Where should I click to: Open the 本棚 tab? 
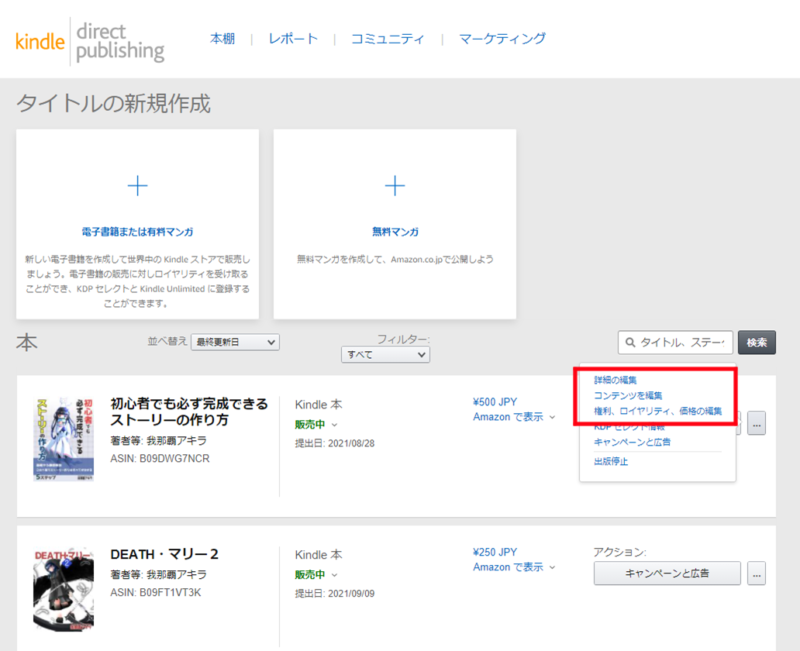222,39
